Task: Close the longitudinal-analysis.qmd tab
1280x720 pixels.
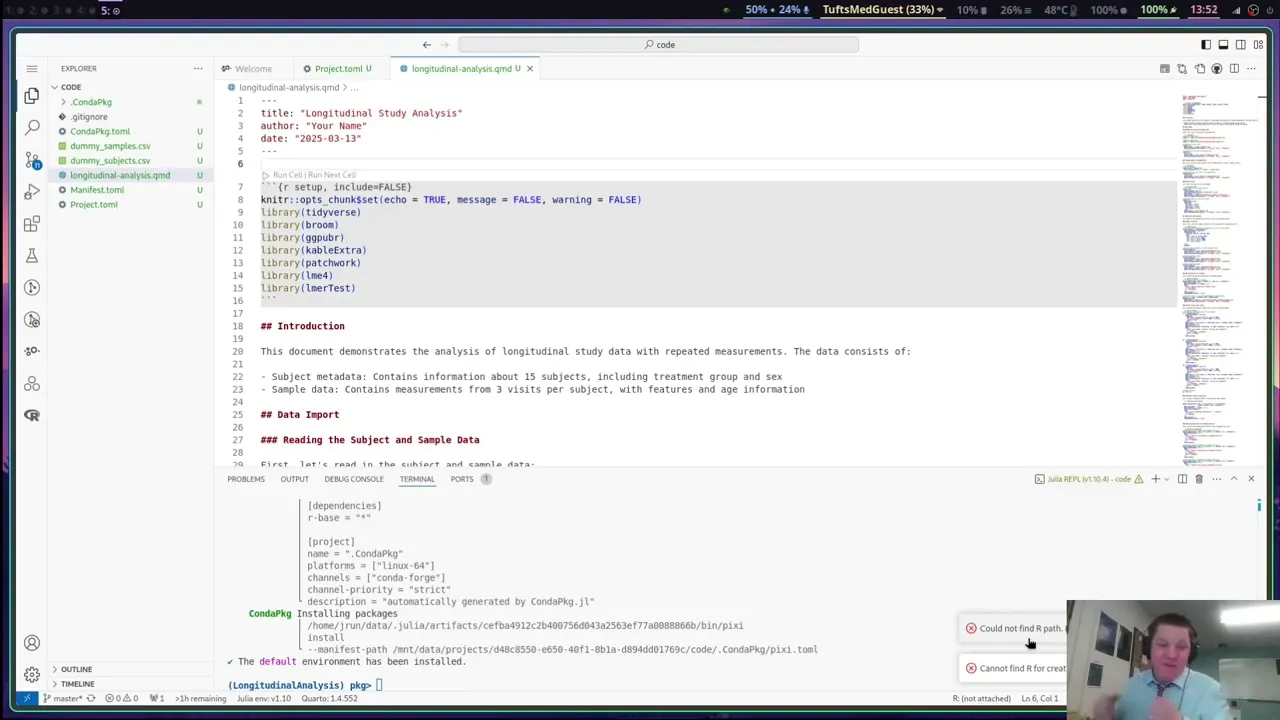Action: point(530,69)
